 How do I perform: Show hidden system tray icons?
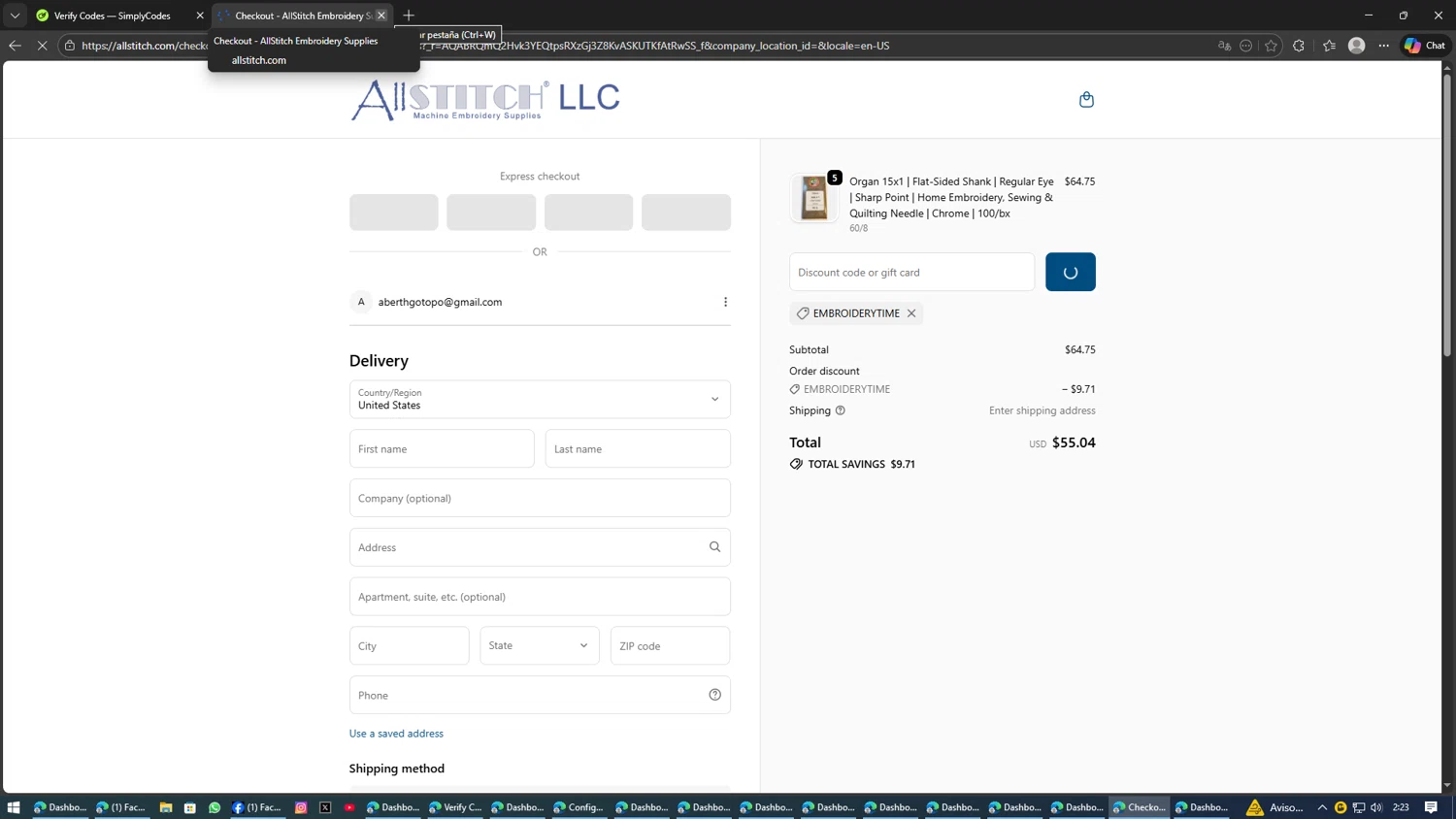pos(1322,807)
